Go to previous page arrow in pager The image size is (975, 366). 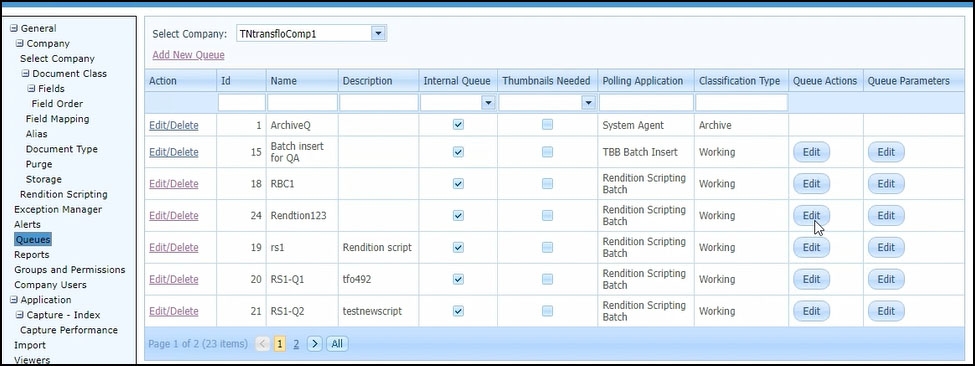263,344
